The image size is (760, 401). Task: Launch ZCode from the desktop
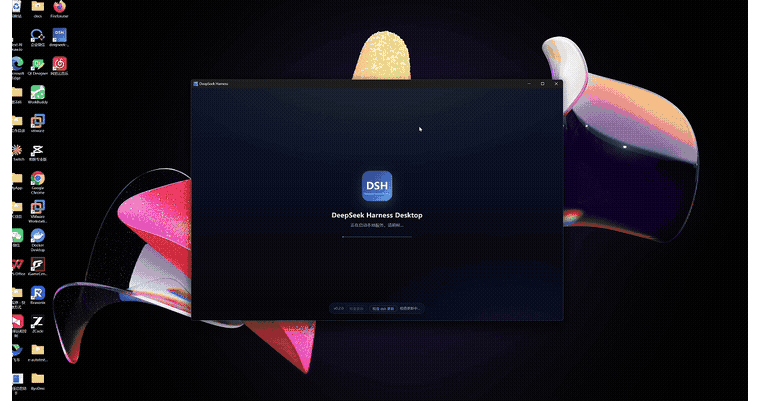coord(38,324)
